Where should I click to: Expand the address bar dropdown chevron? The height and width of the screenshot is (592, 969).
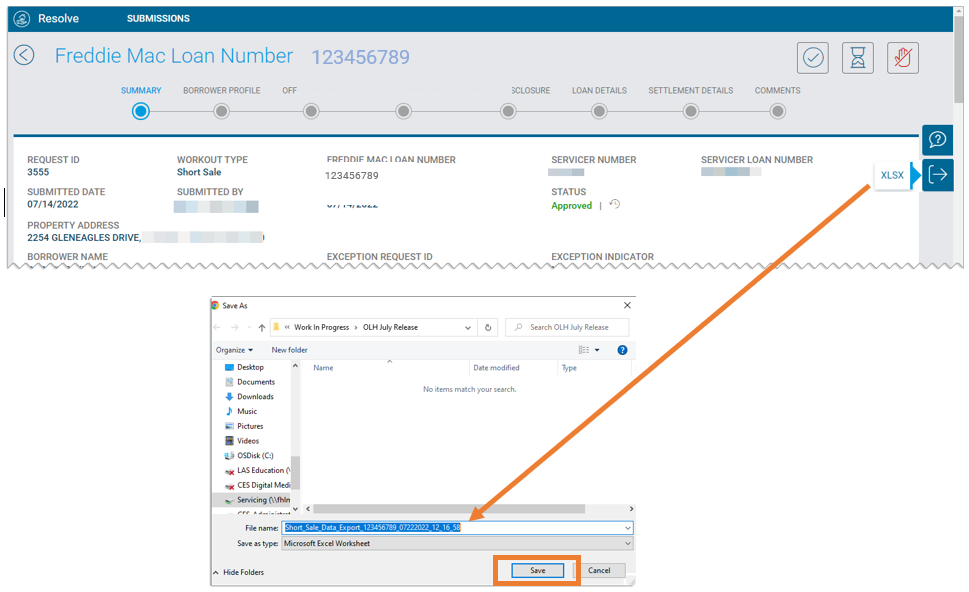pyautogui.click(x=468, y=328)
